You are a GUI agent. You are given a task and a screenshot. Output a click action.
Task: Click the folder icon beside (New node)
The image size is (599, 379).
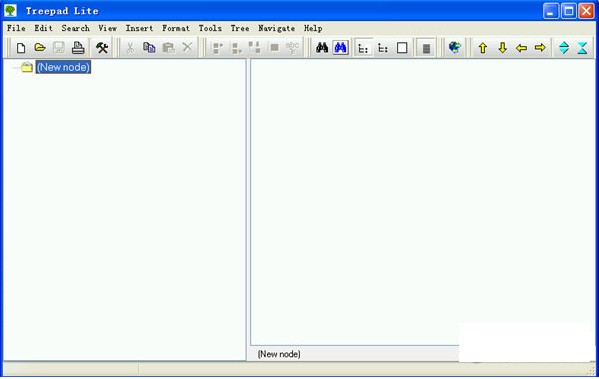[27, 67]
